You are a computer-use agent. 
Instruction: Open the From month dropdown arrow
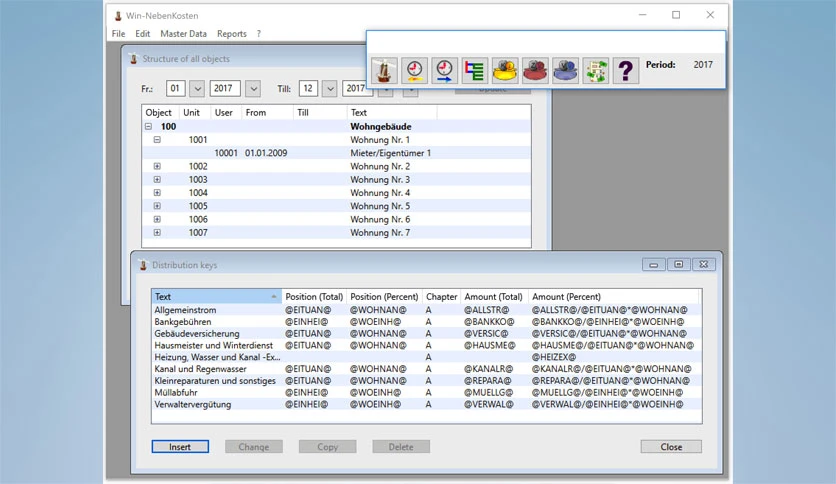click(197, 88)
